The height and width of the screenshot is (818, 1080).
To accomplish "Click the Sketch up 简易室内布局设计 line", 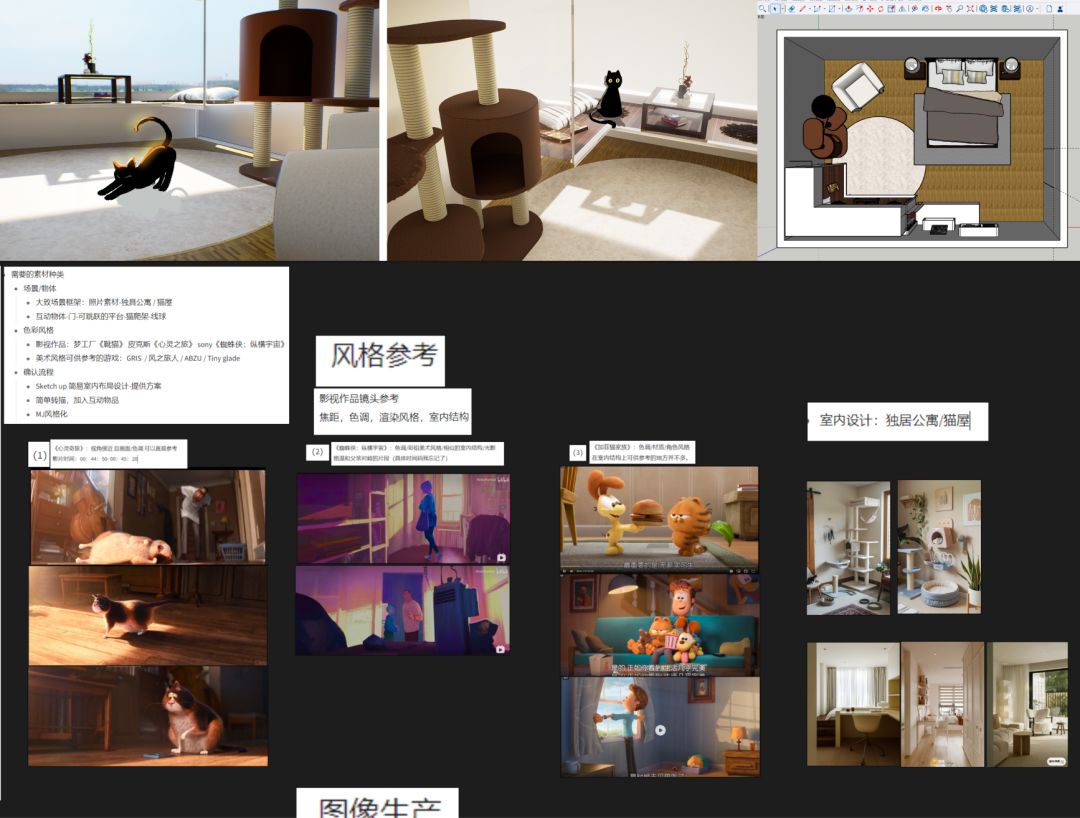I will point(98,386).
